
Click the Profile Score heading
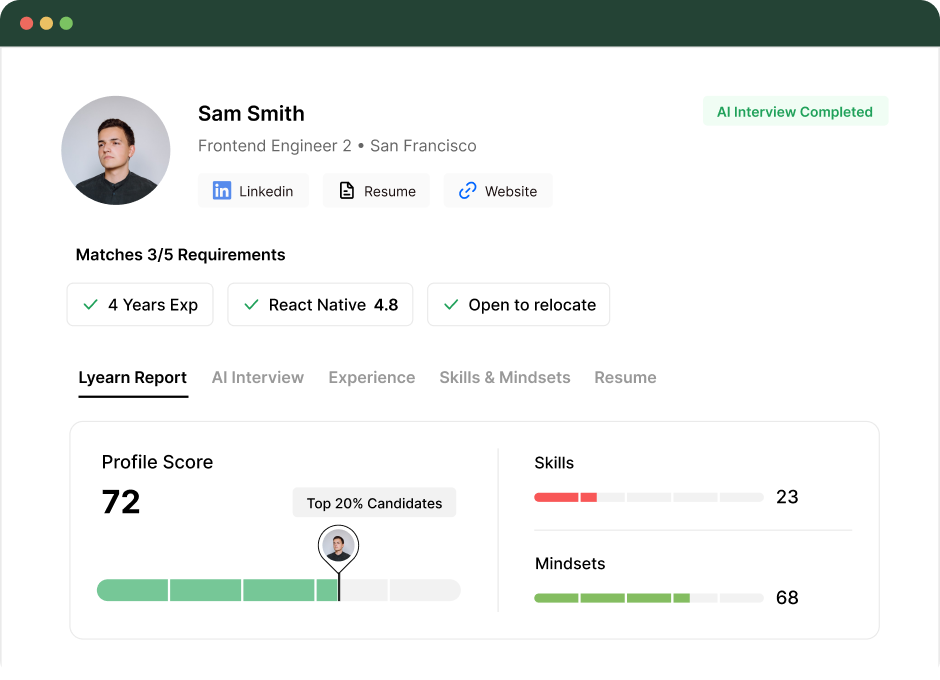coord(157,462)
